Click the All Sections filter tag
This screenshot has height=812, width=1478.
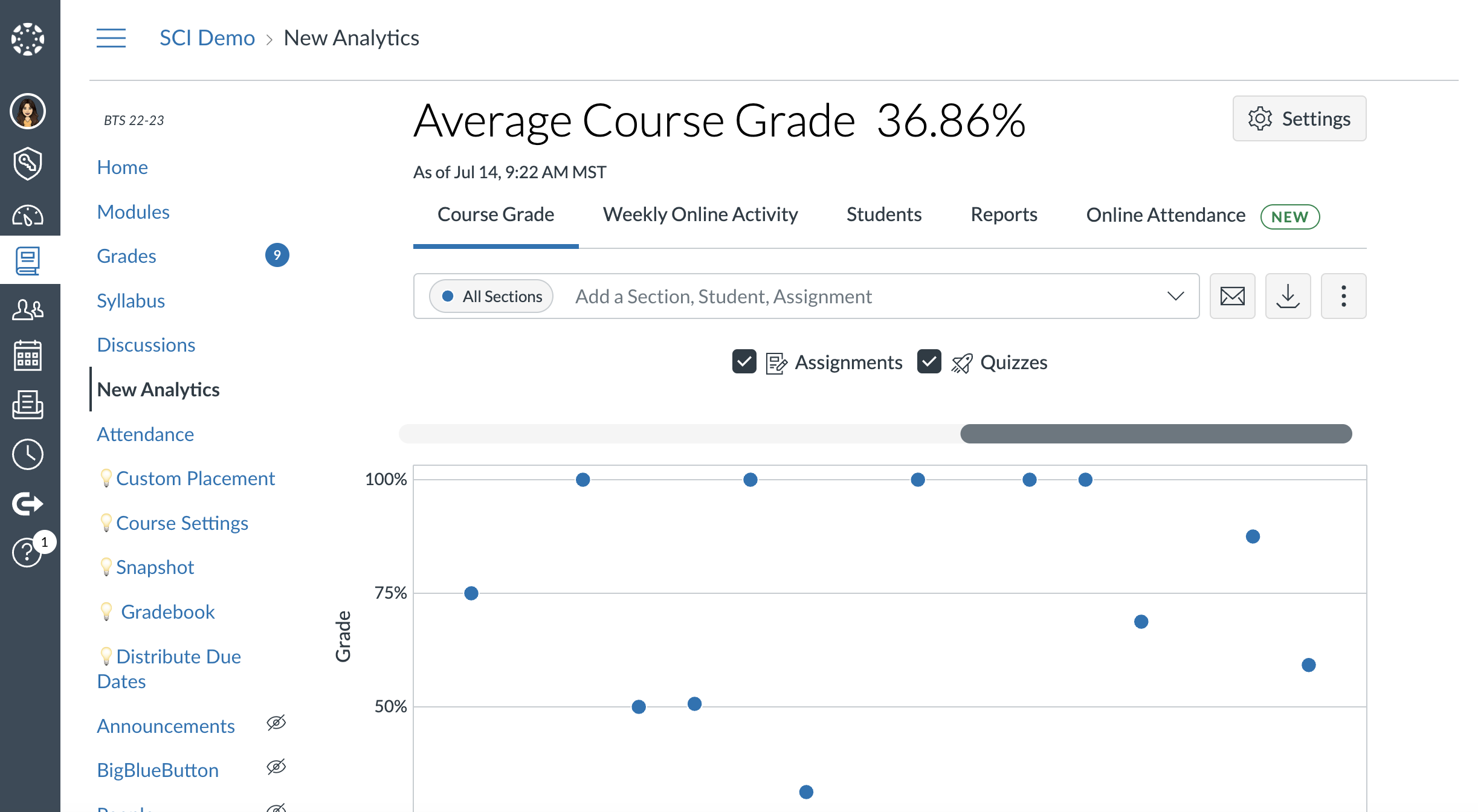[491, 296]
